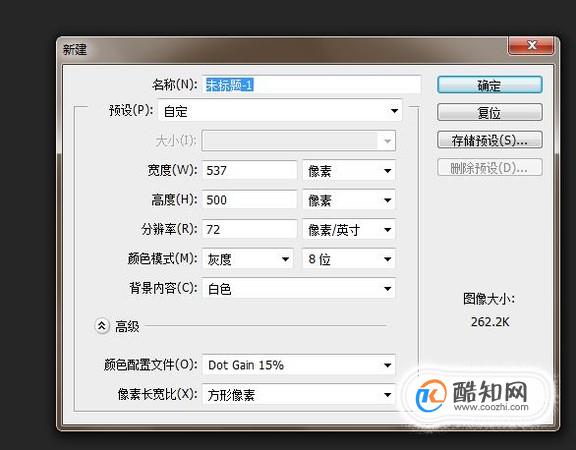This screenshot has width=576, height=450.
Task: Open width unit 像素 dropdown
Action: coord(349,170)
